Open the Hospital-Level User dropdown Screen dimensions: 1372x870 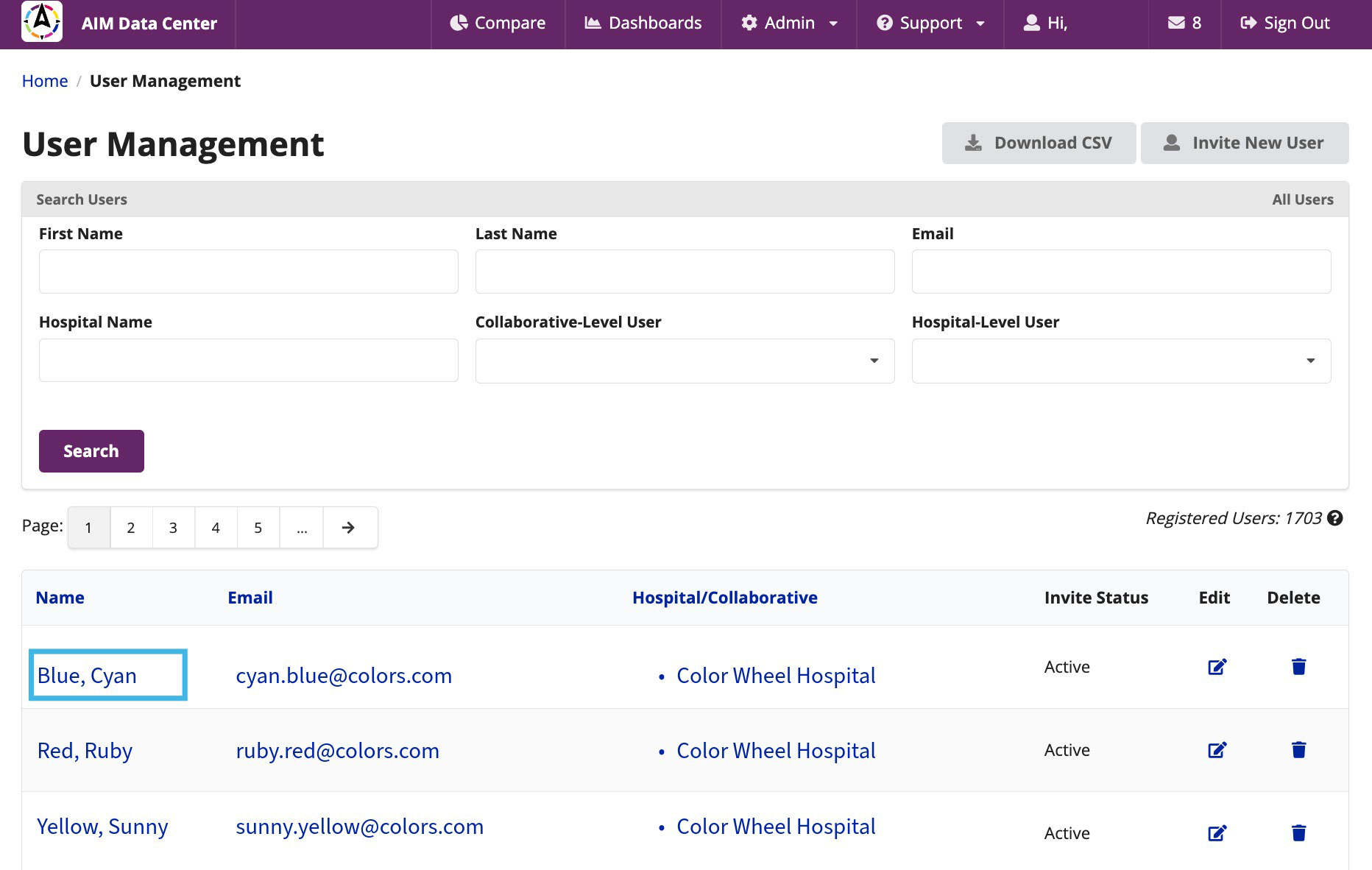tap(1122, 361)
